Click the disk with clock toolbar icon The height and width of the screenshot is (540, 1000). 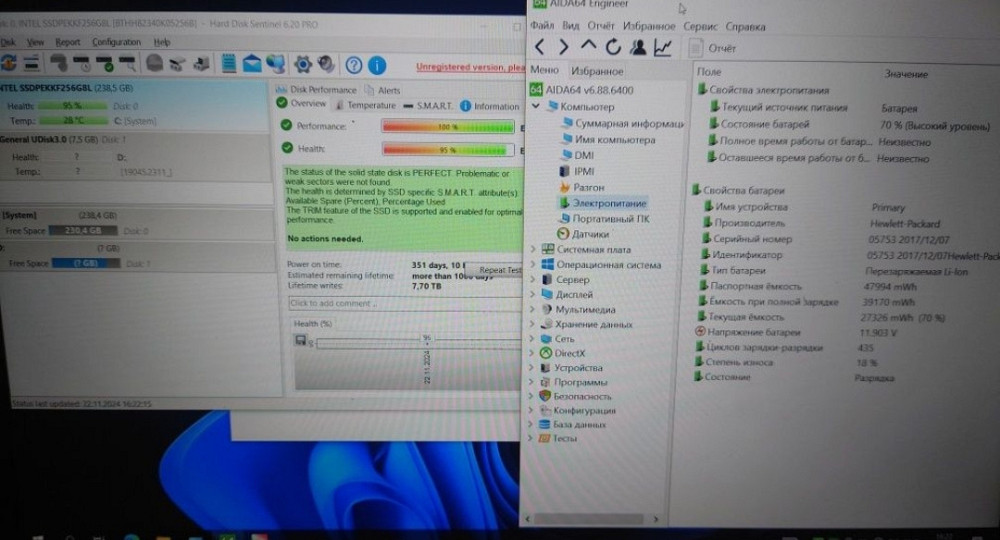point(82,63)
